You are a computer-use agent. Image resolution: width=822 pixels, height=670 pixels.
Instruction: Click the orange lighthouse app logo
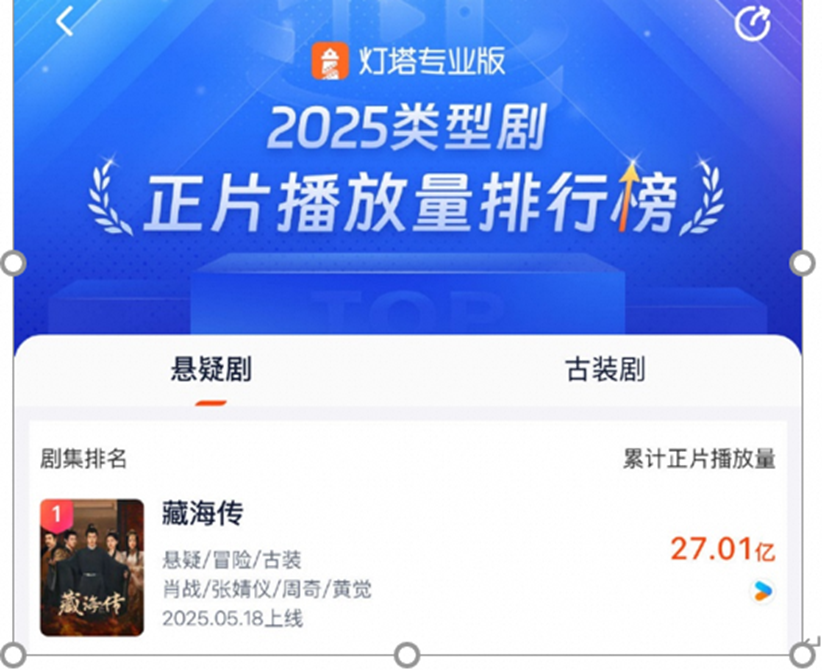[330, 61]
